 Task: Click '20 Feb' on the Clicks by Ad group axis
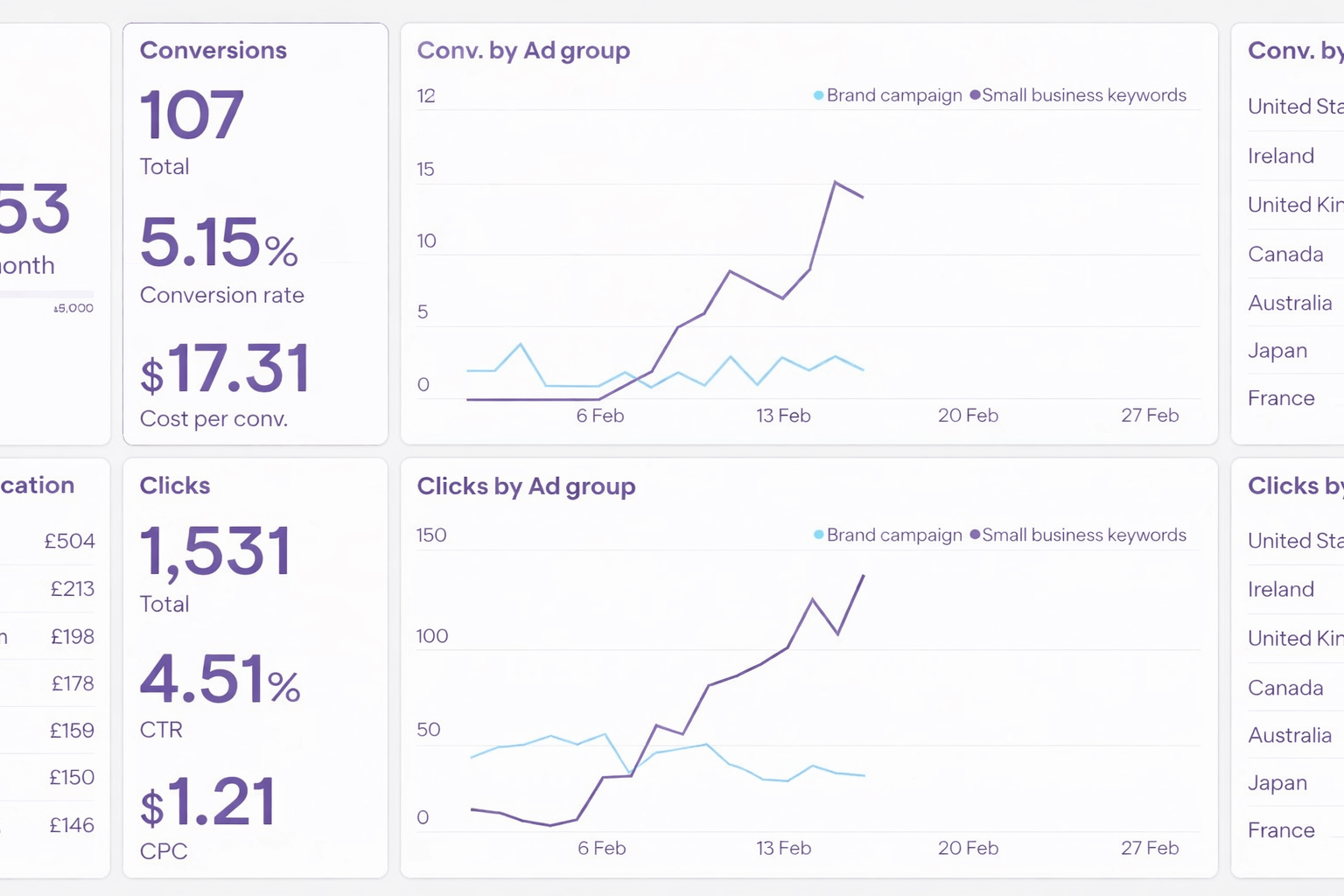point(968,848)
